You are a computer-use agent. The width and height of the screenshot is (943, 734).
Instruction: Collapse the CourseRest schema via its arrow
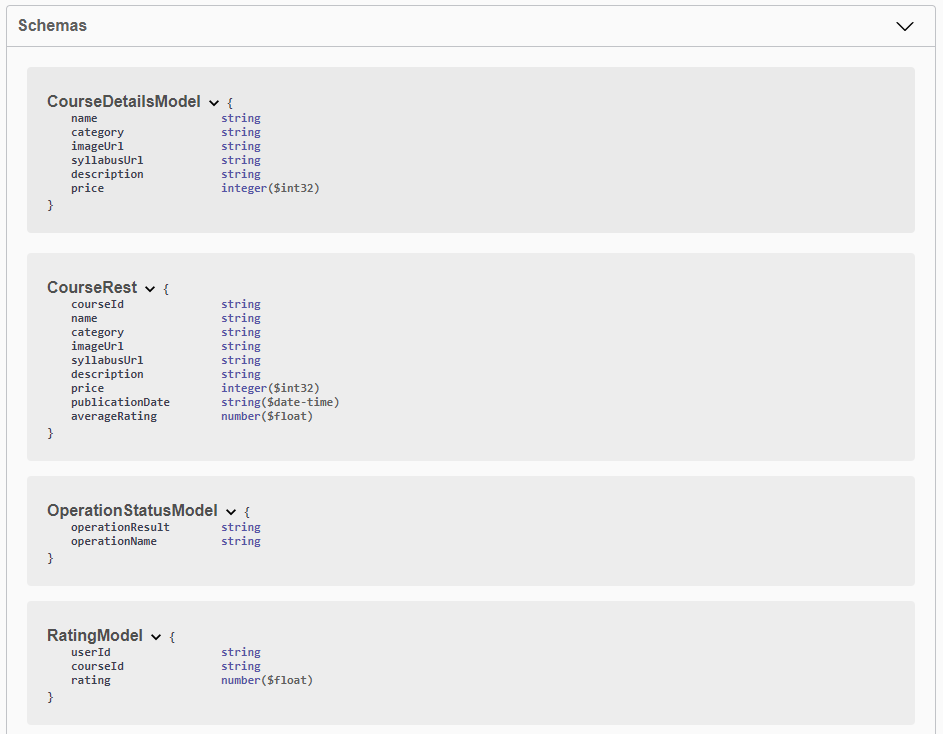pyautogui.click(x=150, y=287)
